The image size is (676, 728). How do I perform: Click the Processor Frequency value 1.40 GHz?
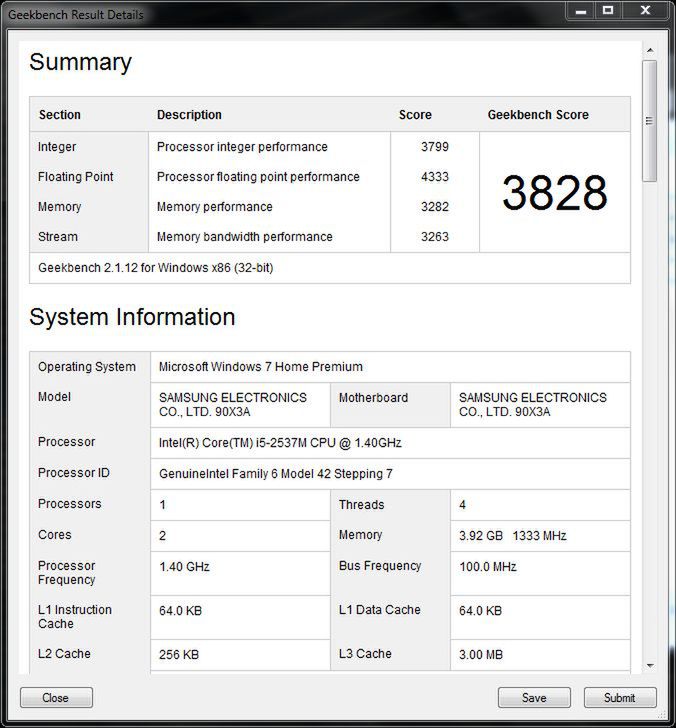tap(184, 567)
